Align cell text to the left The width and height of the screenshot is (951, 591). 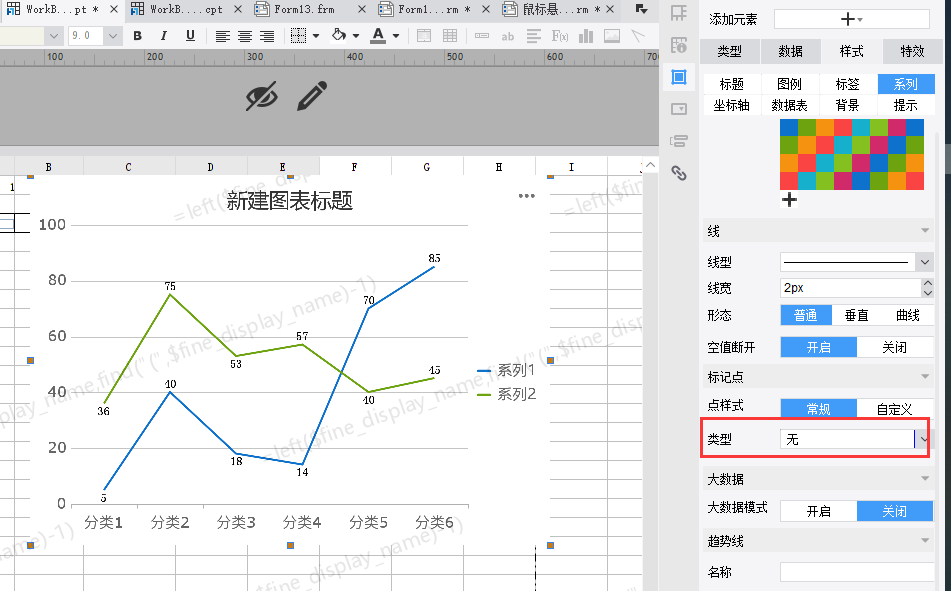click(223, 36)
